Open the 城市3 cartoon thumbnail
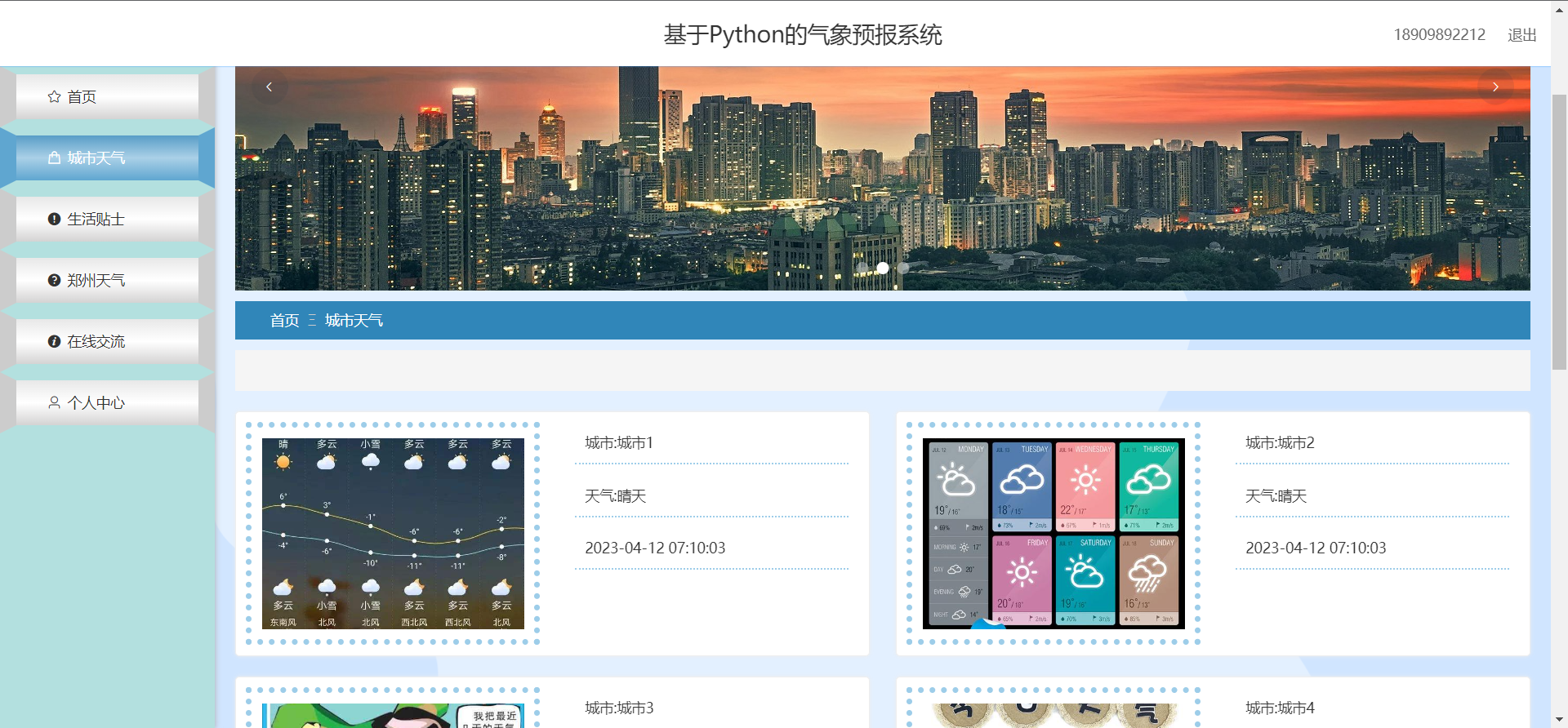 (393, 716)
